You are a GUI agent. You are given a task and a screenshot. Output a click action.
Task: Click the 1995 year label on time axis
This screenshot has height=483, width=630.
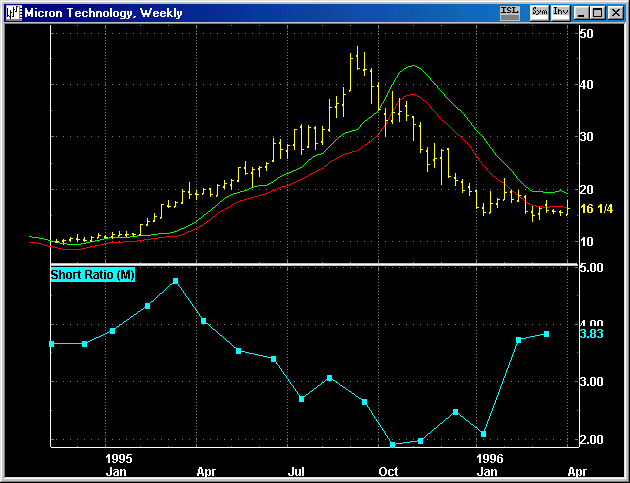point(119,458)
